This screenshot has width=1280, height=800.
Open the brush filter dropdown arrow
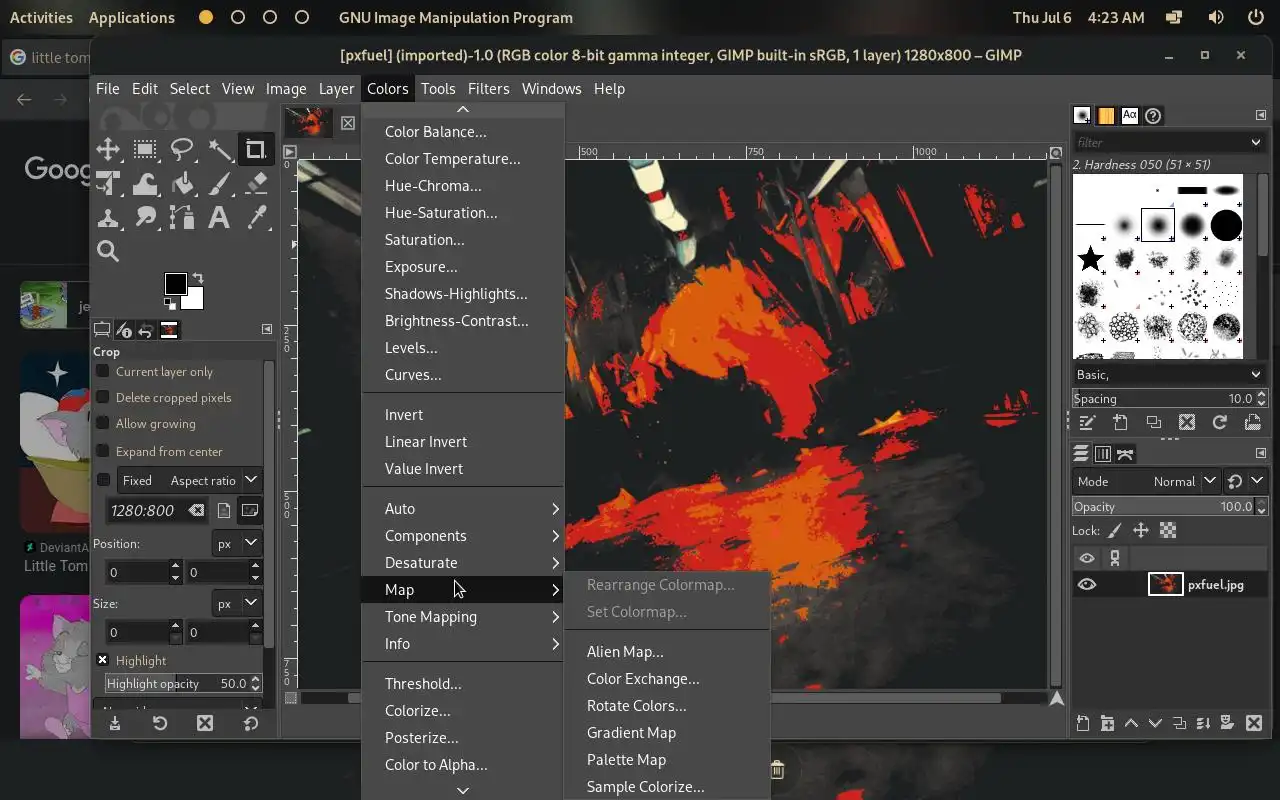1256,143
